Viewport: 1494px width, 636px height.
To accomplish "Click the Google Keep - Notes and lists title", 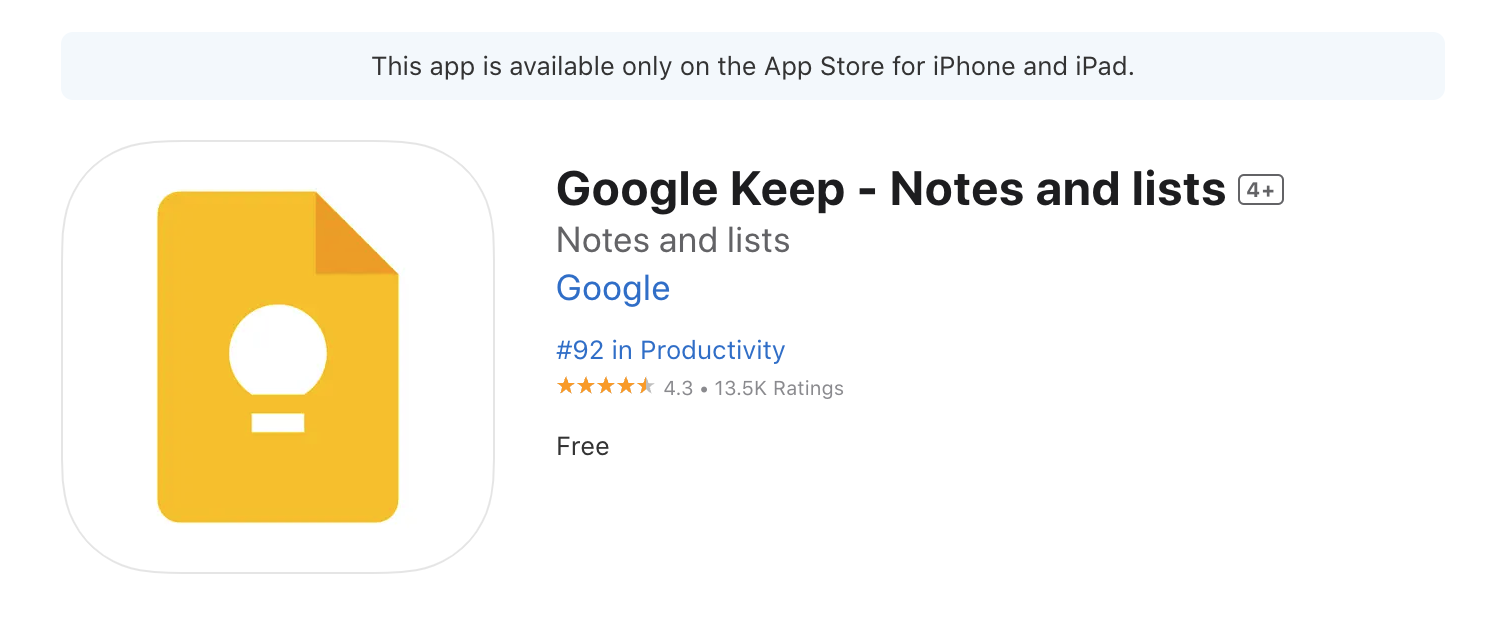I will tap(890, 189).
